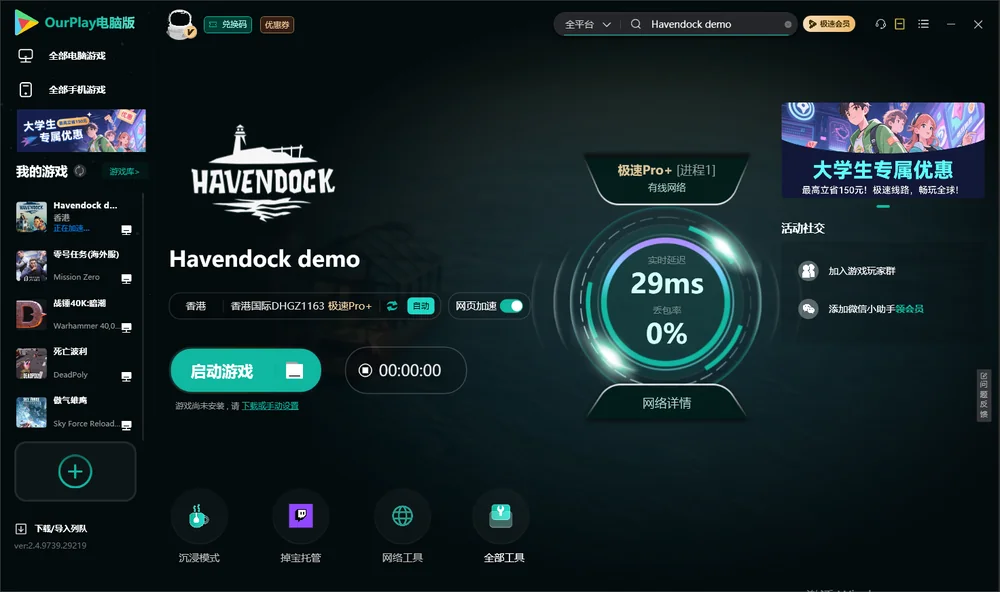Click the 下载/导入列队 download icon
Screen dimensions: 1000x592
(21, 529)
